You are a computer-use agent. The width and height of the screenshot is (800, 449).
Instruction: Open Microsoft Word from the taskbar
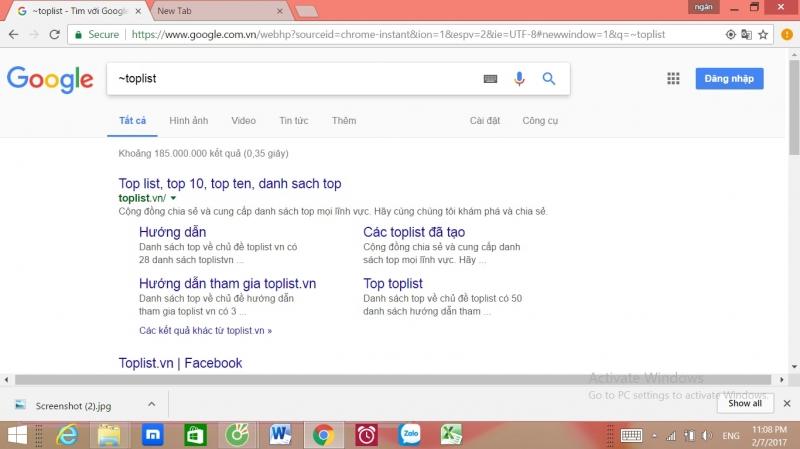tap(279, 434)
